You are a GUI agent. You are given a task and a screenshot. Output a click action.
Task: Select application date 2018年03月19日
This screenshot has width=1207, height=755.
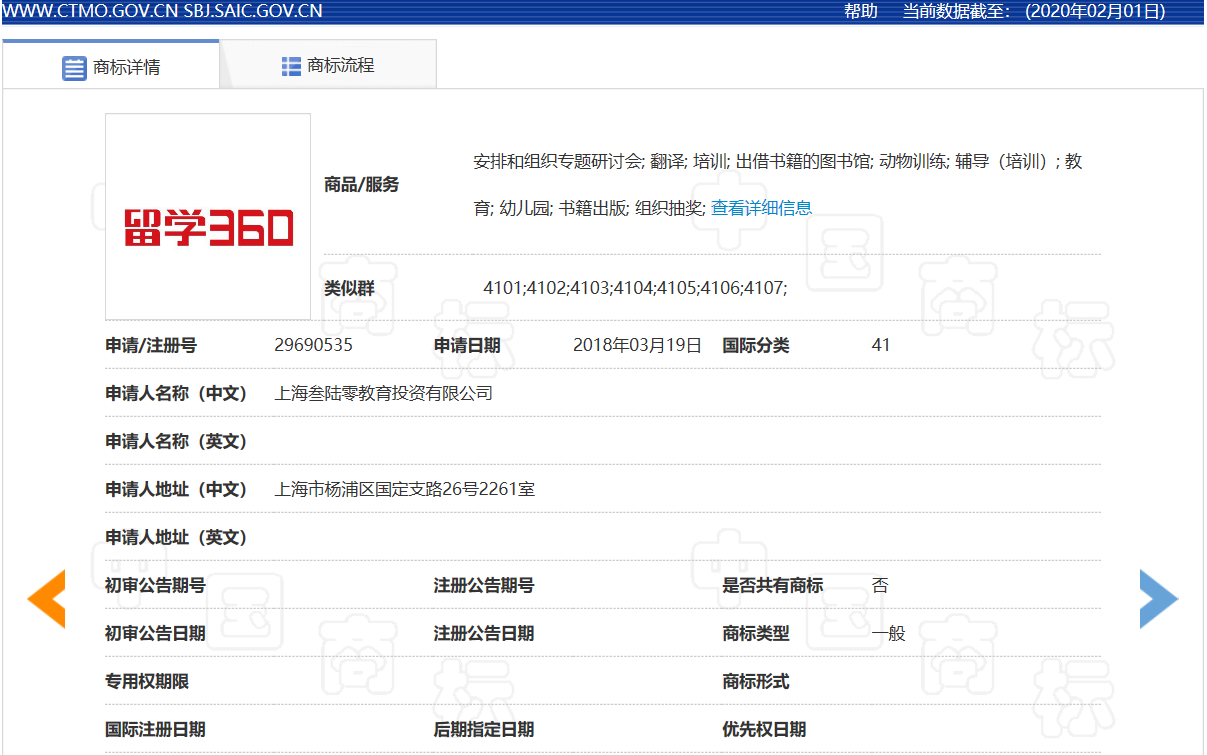(x=637, y=345)
